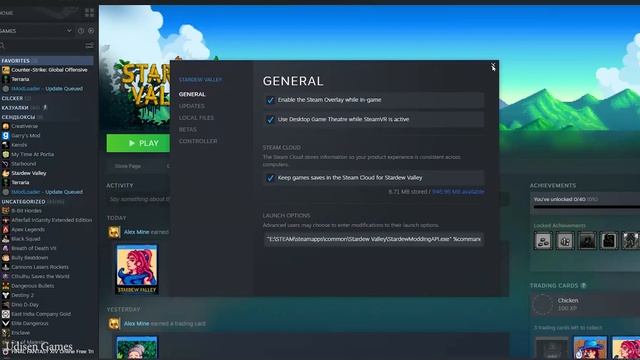Click the Stardew Valley sidebar icon

pos(6,173)
